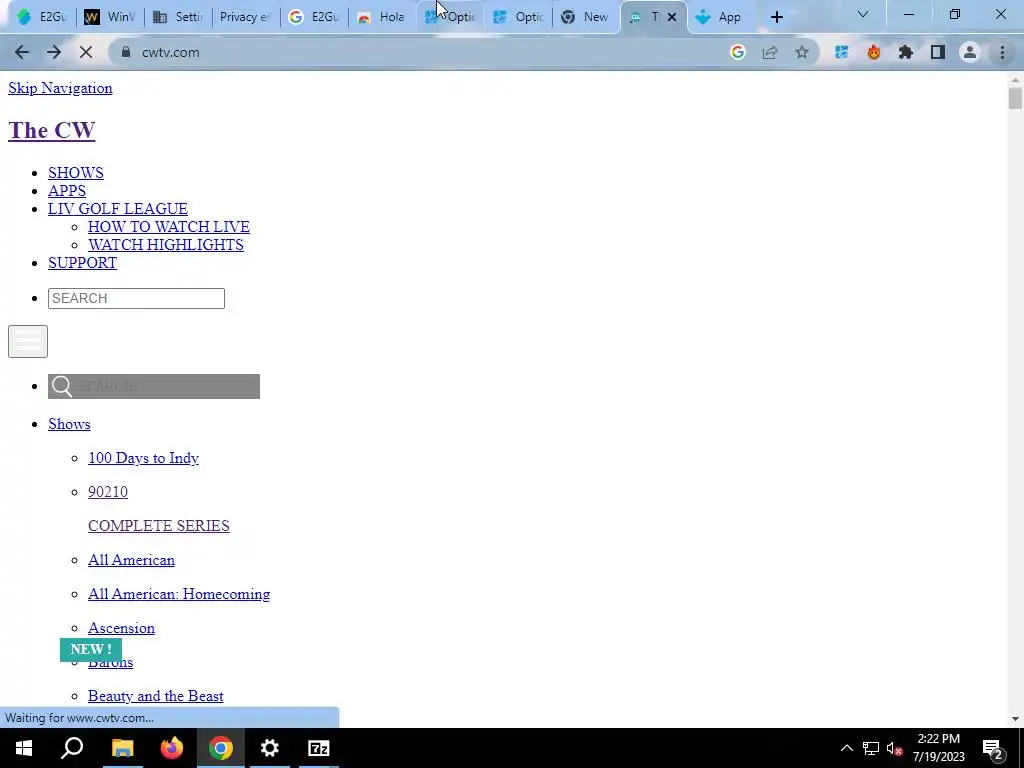Go back using browser back arrow

point(22,52)
